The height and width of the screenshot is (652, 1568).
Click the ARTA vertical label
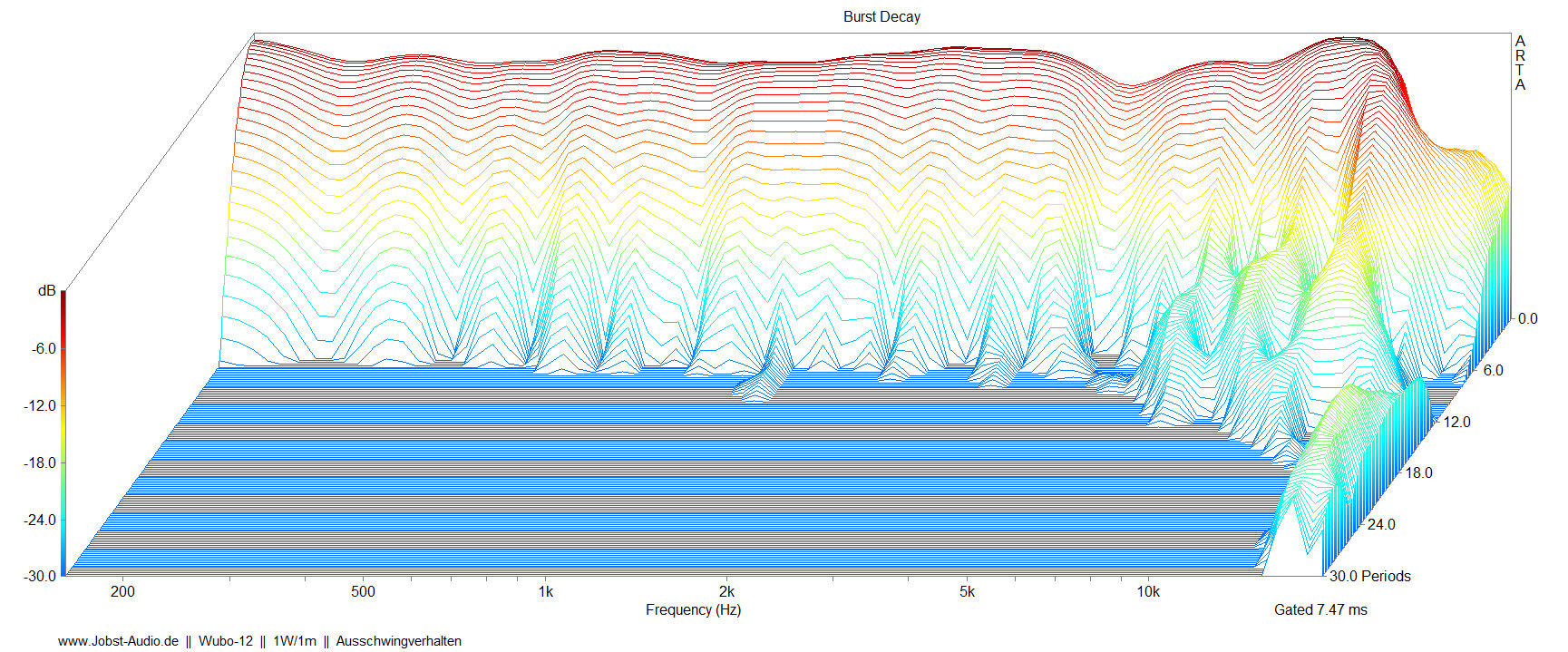(x=1520, y=63)
